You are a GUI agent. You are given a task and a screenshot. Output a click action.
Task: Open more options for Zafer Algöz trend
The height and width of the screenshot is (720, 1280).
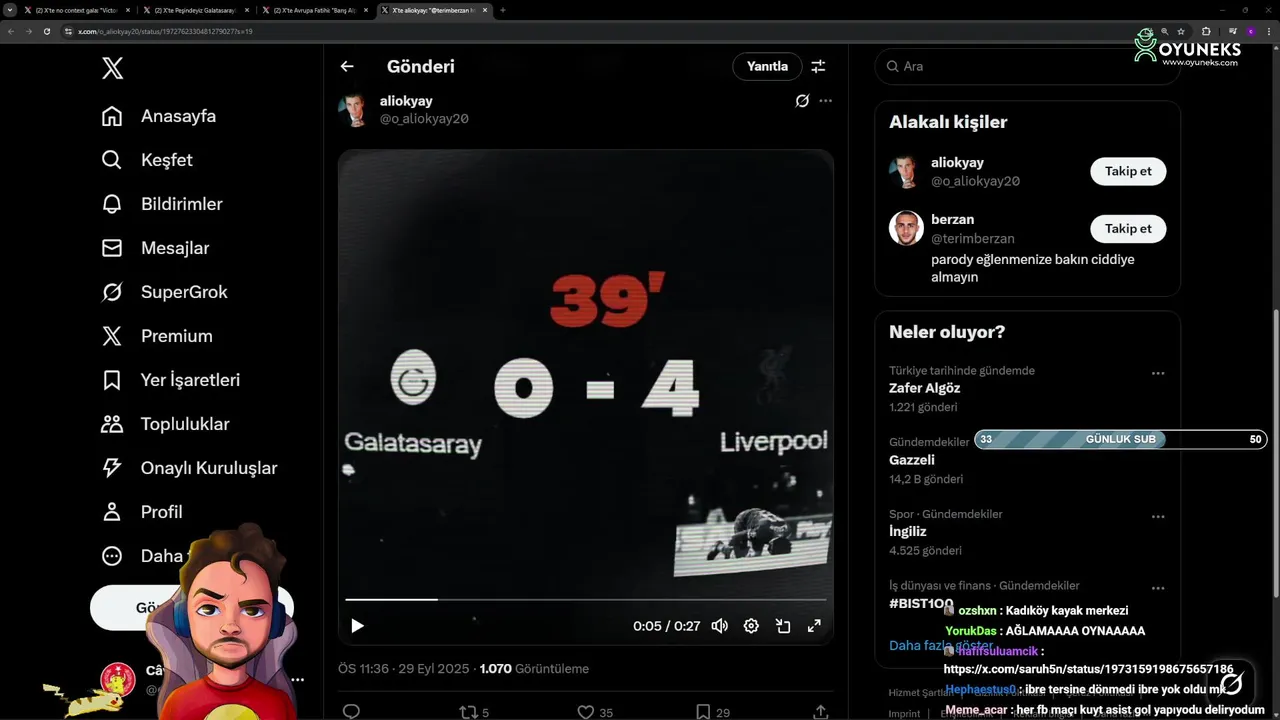1158,373
